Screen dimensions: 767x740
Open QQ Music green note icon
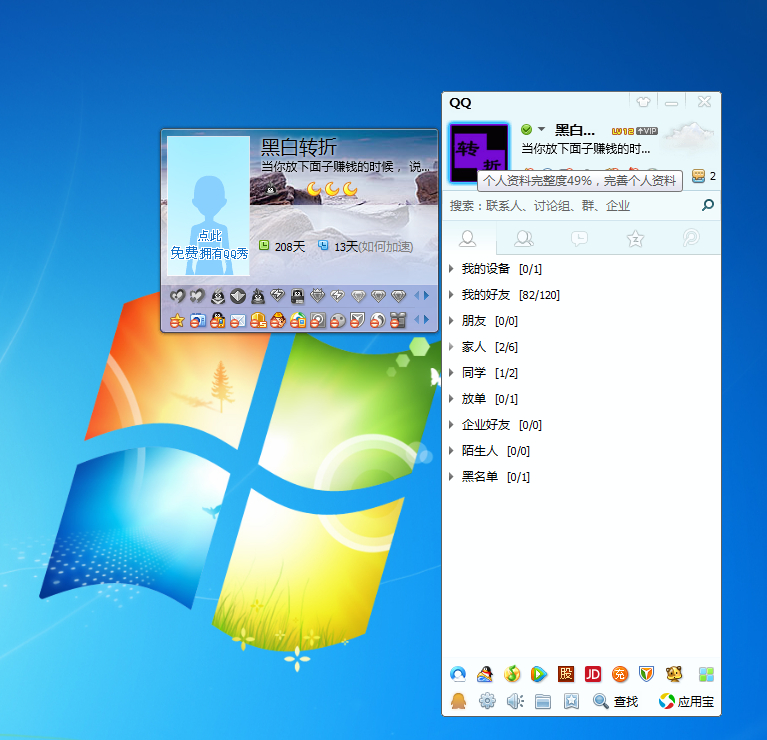[x=512, y=674]
